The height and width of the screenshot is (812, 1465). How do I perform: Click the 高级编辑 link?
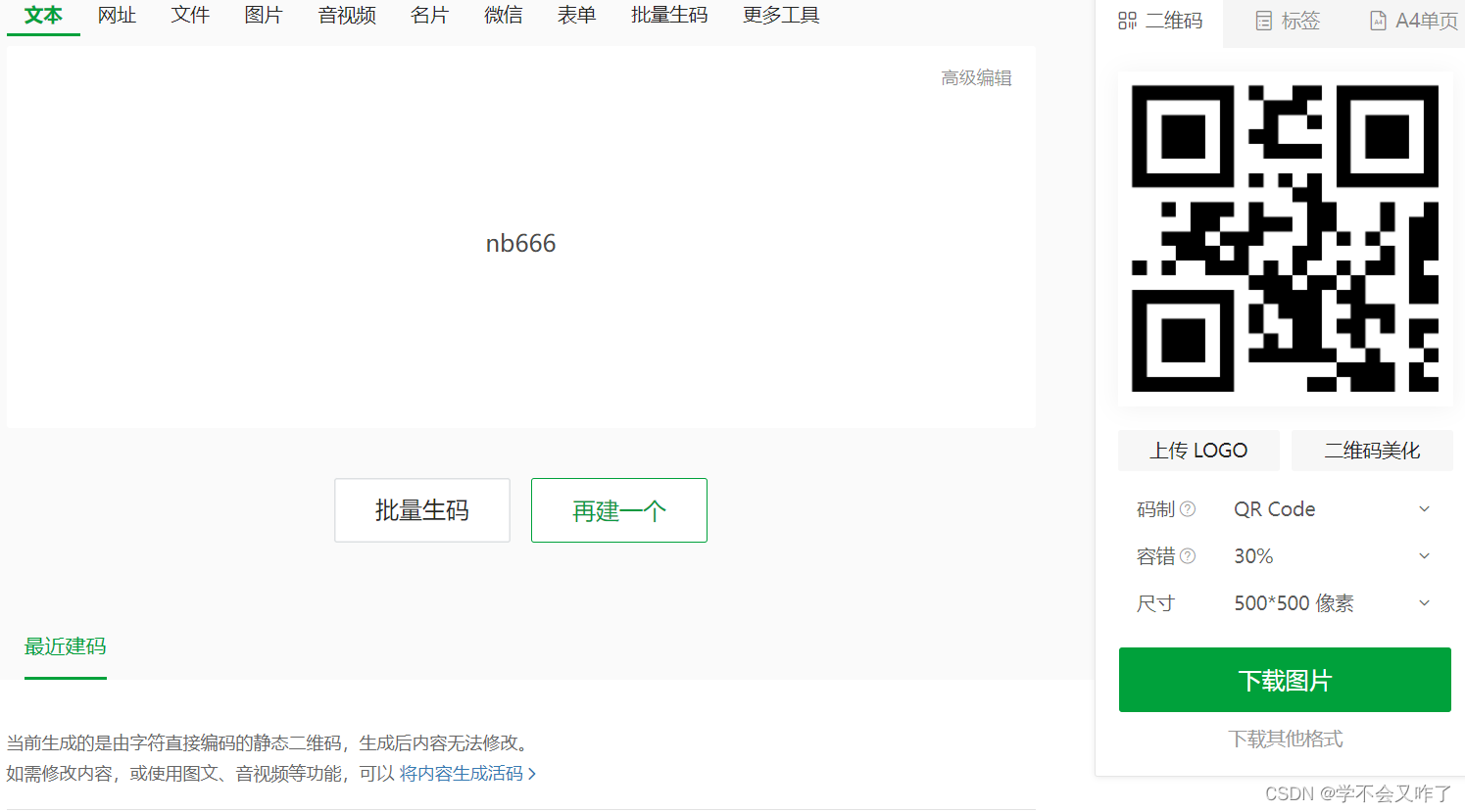(x=976, y=77)
